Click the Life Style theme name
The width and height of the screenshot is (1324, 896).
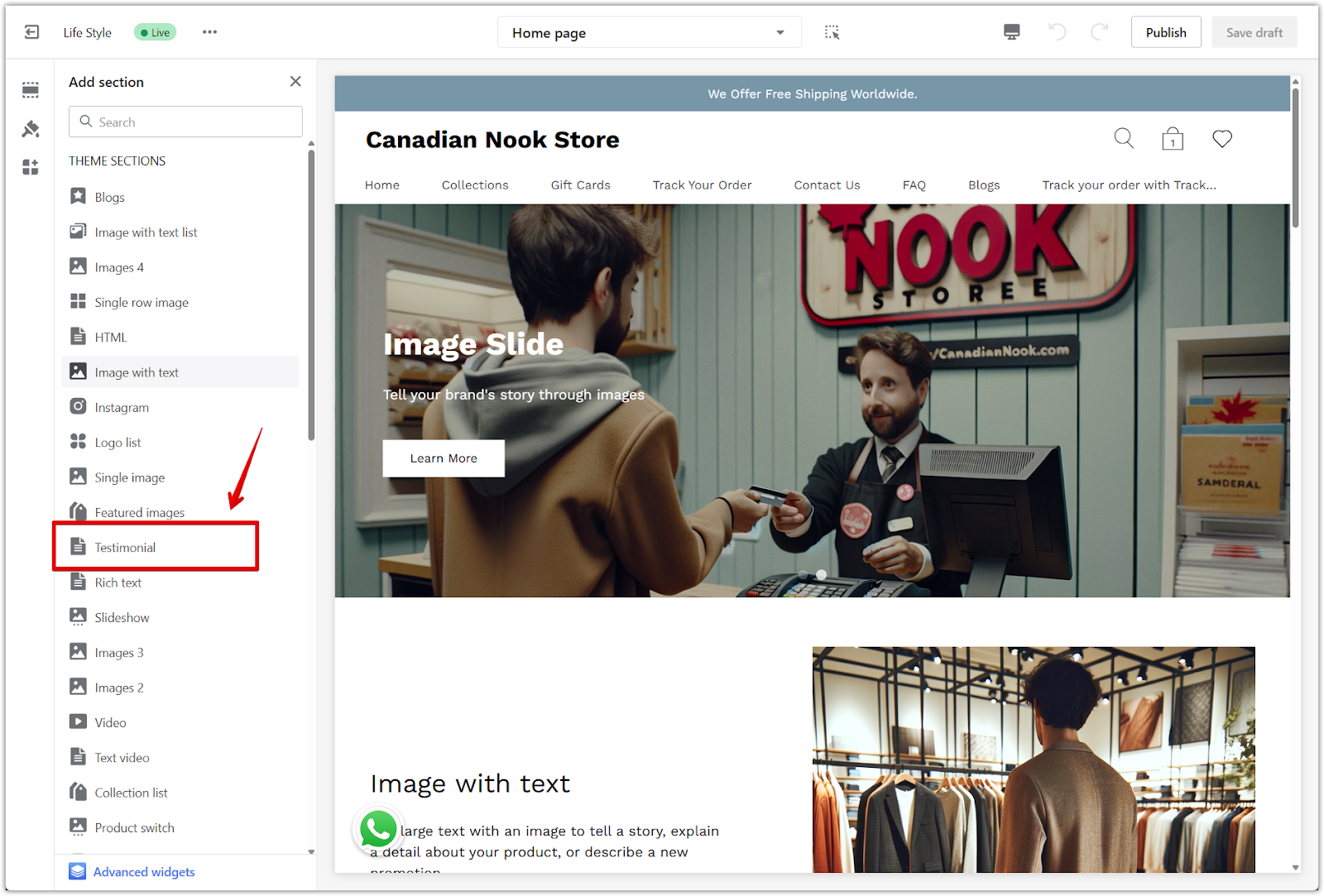pyautogui.click(x=87, y=32)
